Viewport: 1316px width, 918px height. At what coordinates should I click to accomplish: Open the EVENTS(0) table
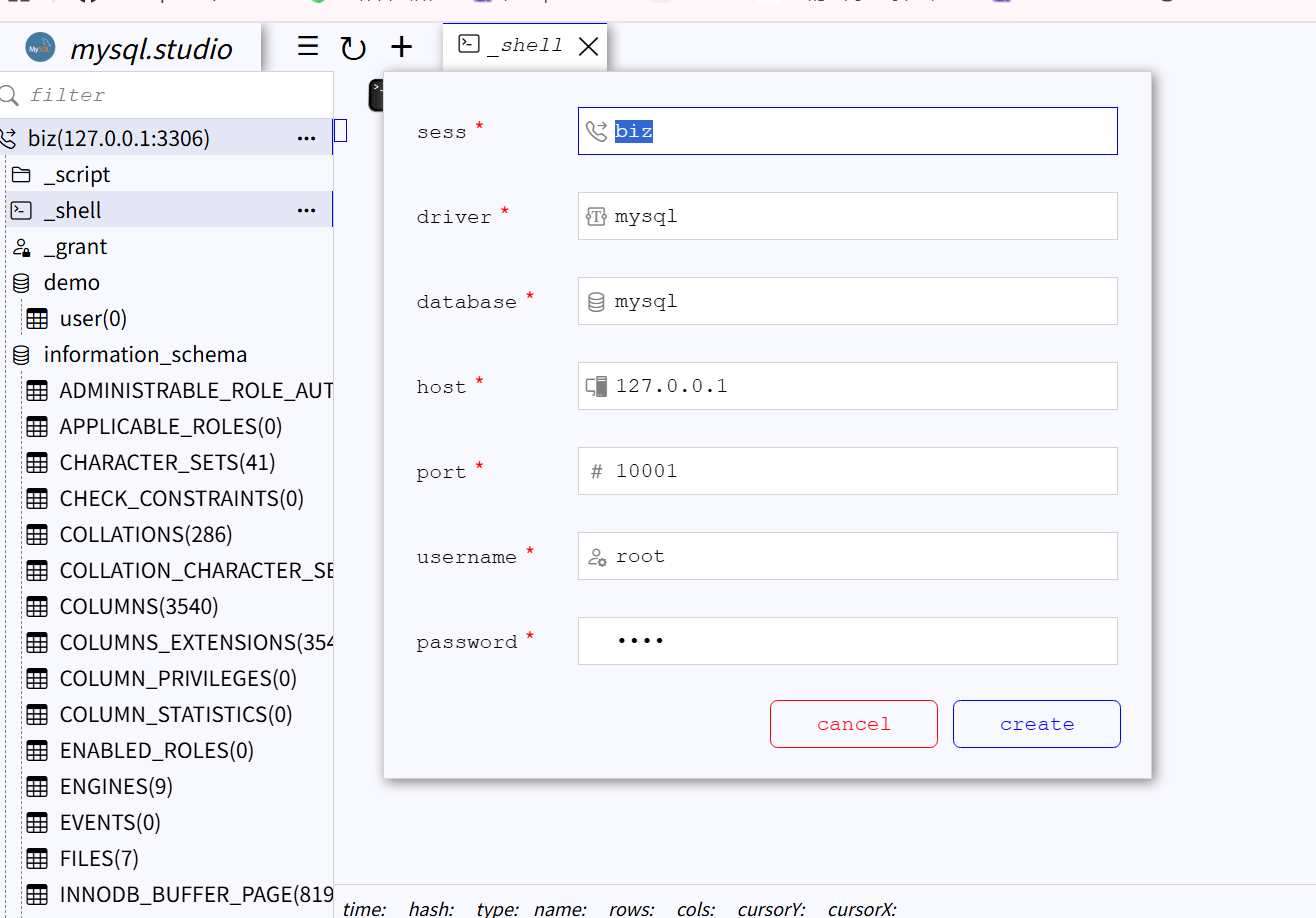(110, 822)
